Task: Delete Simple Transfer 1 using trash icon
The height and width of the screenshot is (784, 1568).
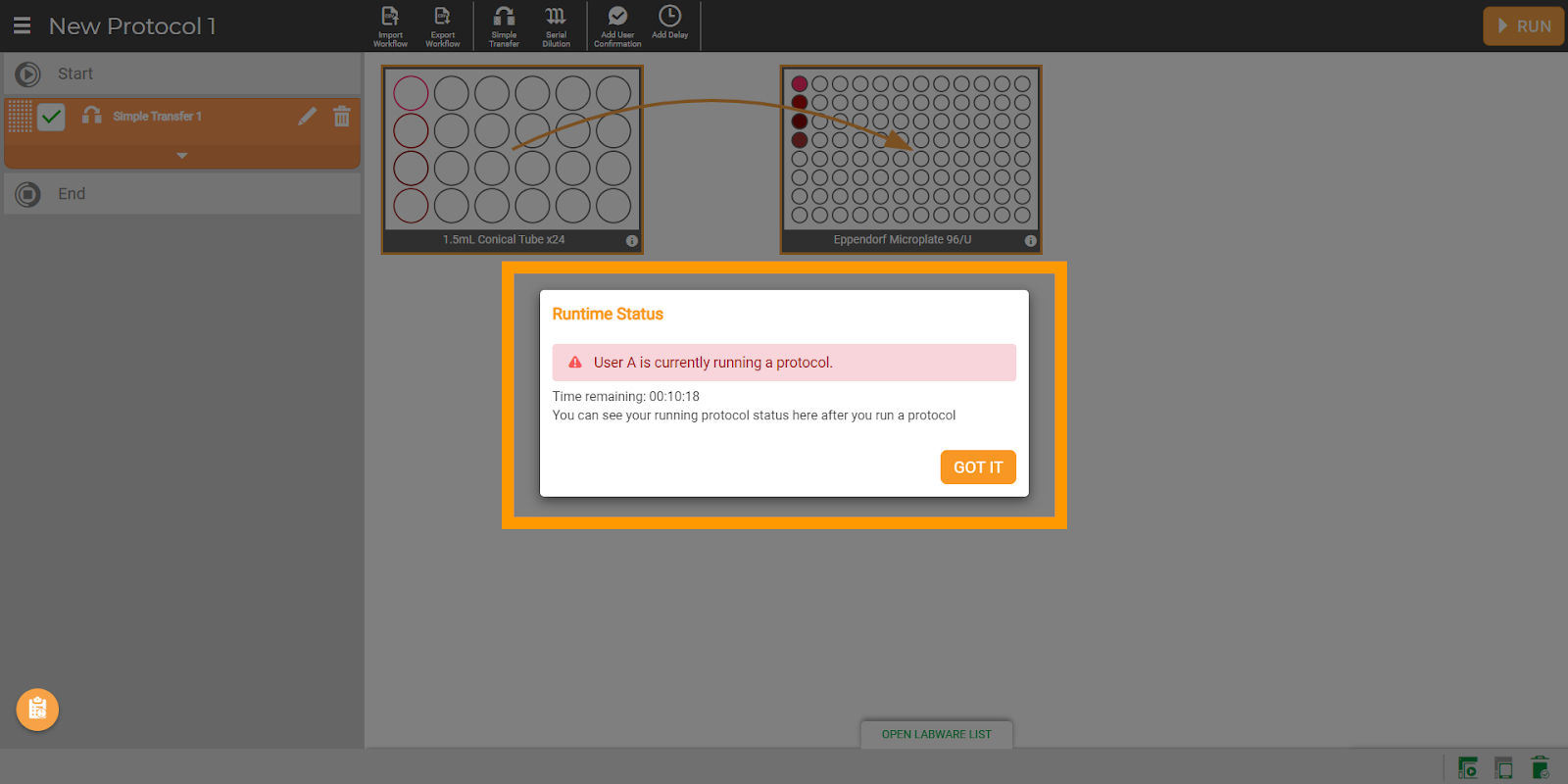Action: click(341, 117)
